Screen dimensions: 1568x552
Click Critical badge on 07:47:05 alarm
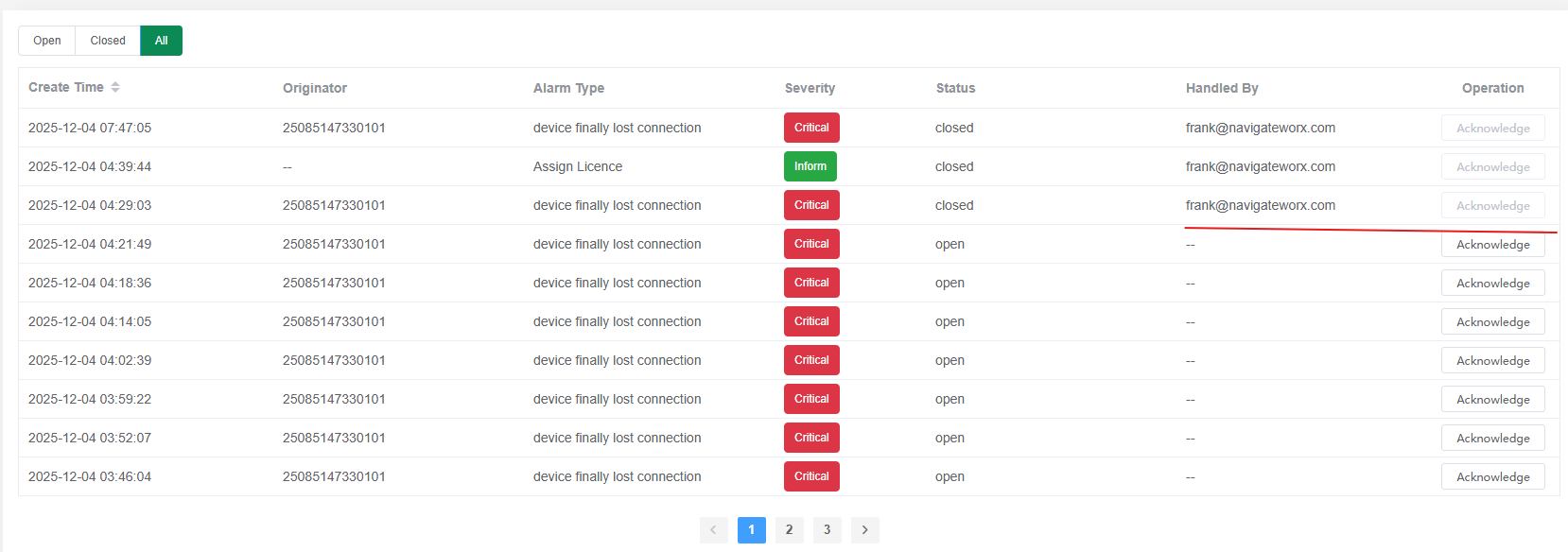(811, 128)
